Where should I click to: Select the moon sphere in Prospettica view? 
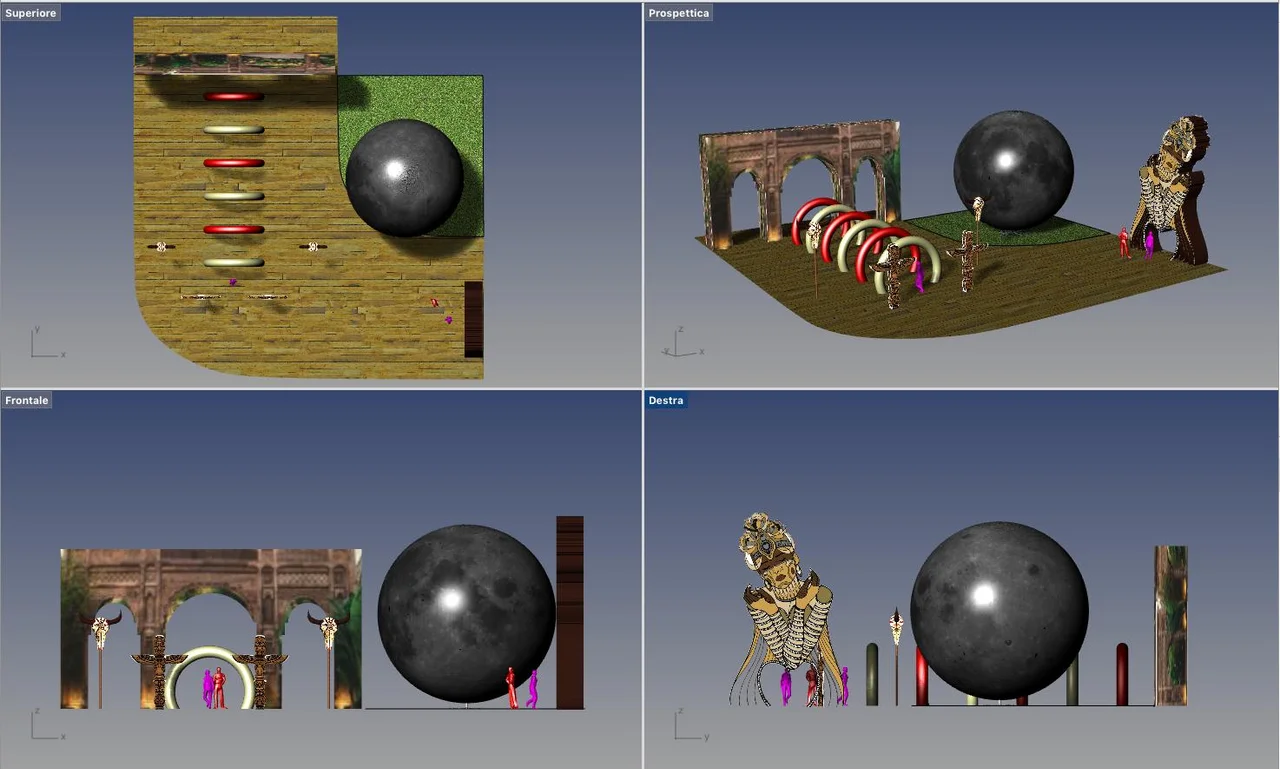(1013, 170)
